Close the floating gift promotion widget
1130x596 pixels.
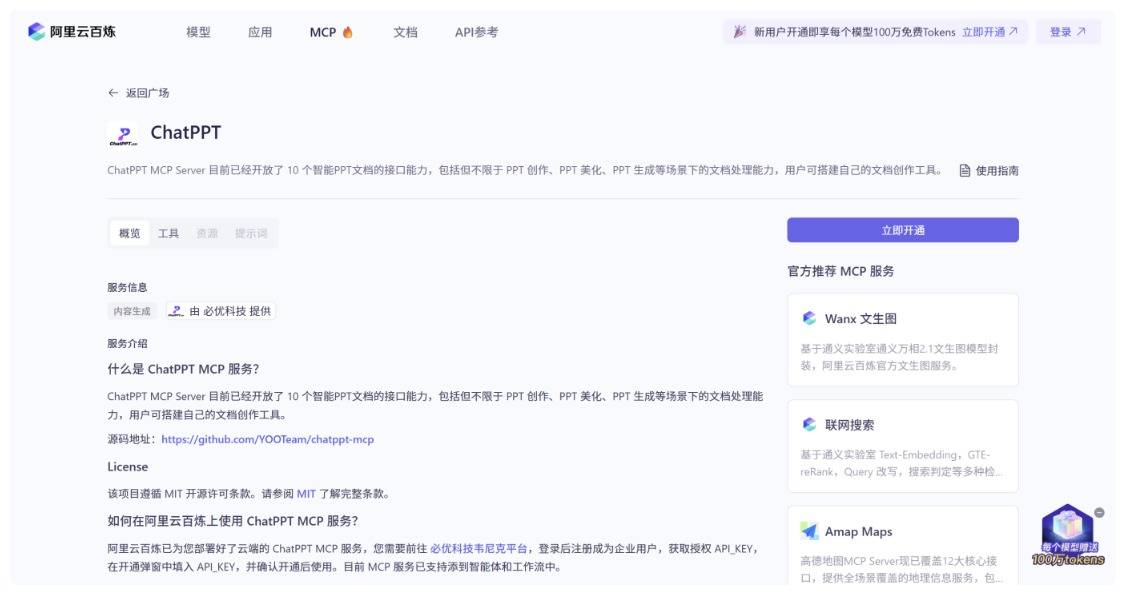[x=1099, y=512]
